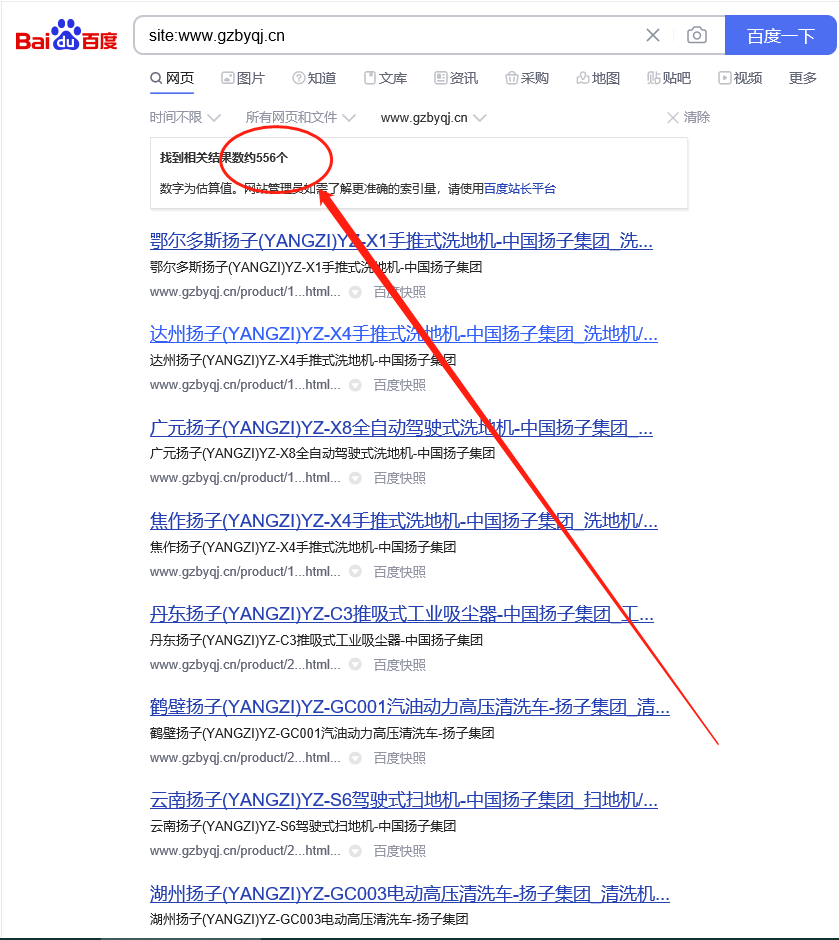The height and width of the screenshot is (940, 839).
Task: Click 百度快照 for 达州 result
Action: (400, 385)
